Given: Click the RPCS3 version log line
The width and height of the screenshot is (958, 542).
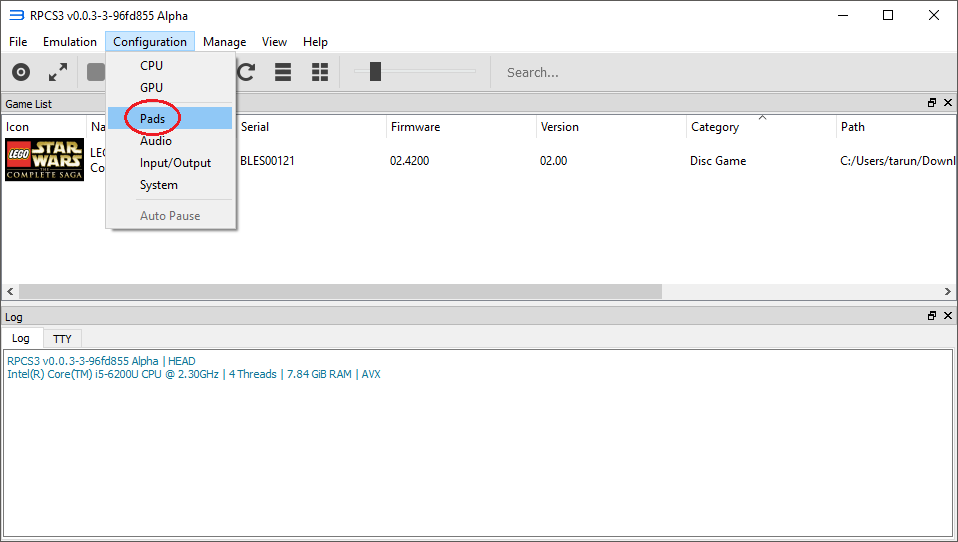Looking at the screenshot, I should (x=101, y=361).
